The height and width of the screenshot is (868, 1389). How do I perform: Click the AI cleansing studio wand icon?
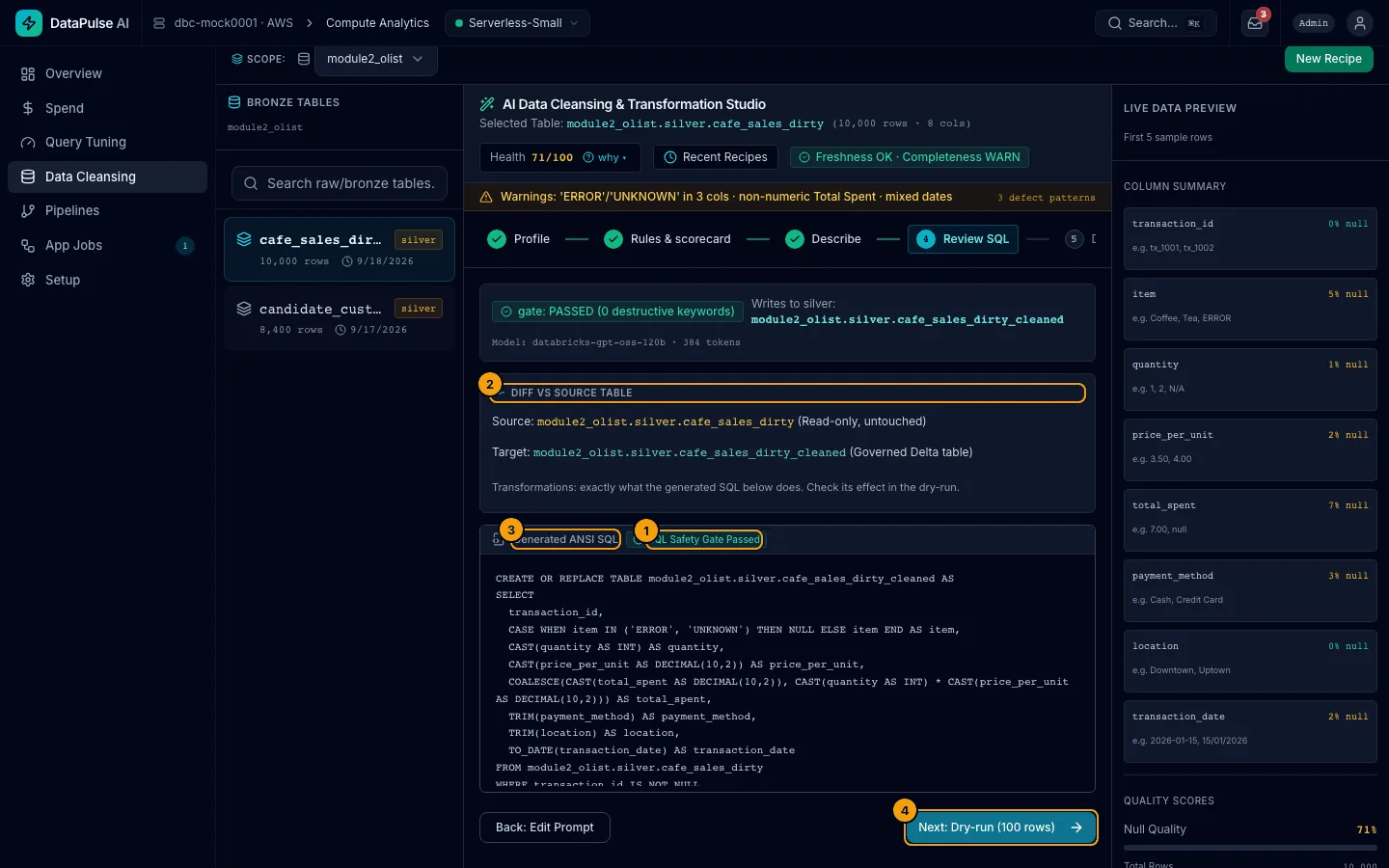(x=486, y=104)
